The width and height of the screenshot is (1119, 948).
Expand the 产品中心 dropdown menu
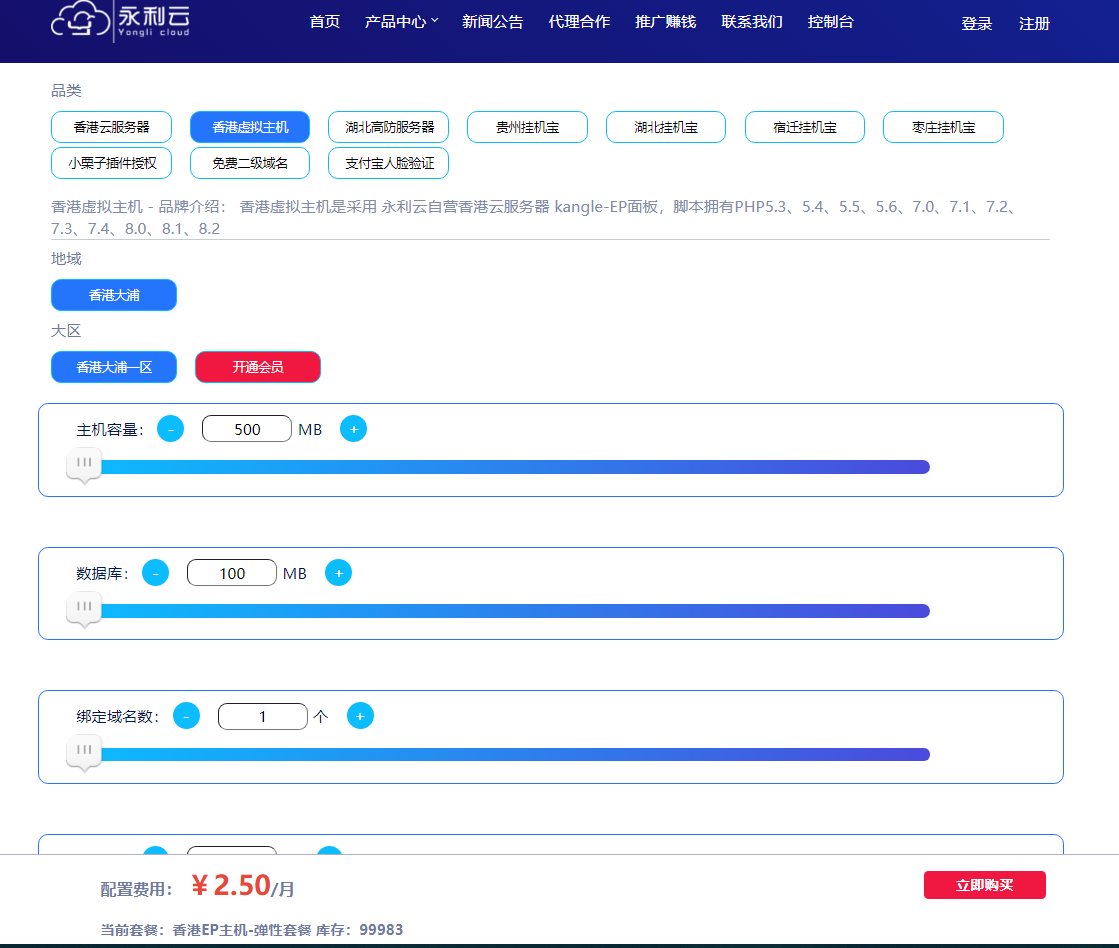pos(402,22)
